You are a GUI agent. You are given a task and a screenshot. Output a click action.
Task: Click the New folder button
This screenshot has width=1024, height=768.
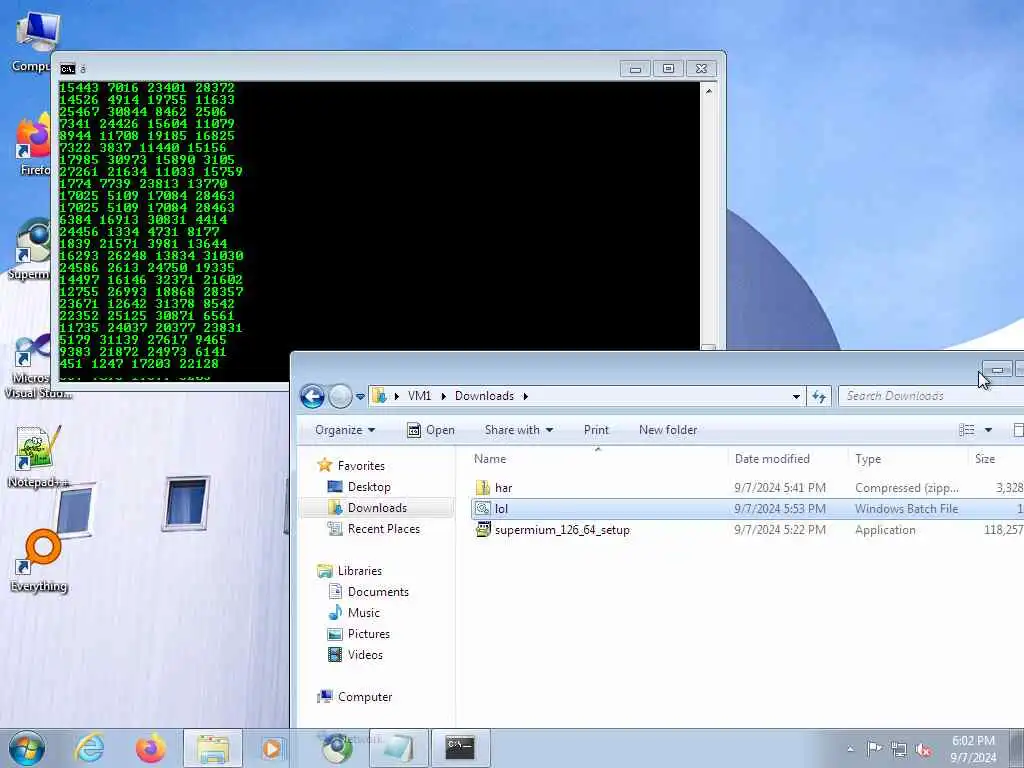[x=668, y=430]
